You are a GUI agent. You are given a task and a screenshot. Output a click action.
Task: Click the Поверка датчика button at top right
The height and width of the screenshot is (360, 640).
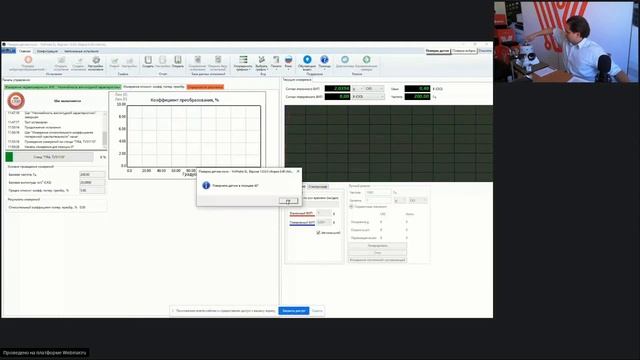pos(438,51)
